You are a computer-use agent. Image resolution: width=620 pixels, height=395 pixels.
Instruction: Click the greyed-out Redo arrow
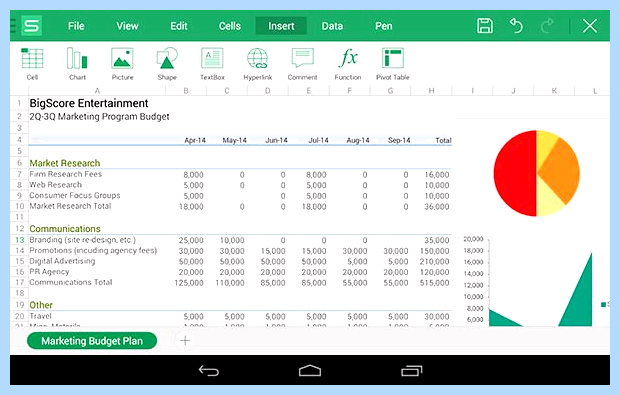pyautogui.click(x=548, y=26)
